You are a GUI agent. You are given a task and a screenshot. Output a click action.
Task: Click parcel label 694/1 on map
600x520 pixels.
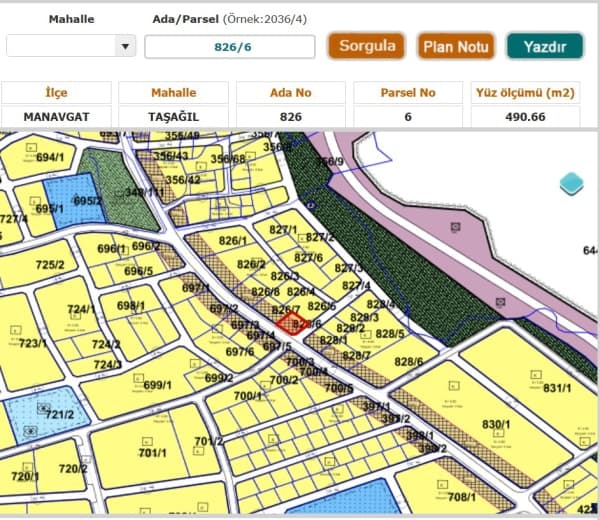coord(50,157)
